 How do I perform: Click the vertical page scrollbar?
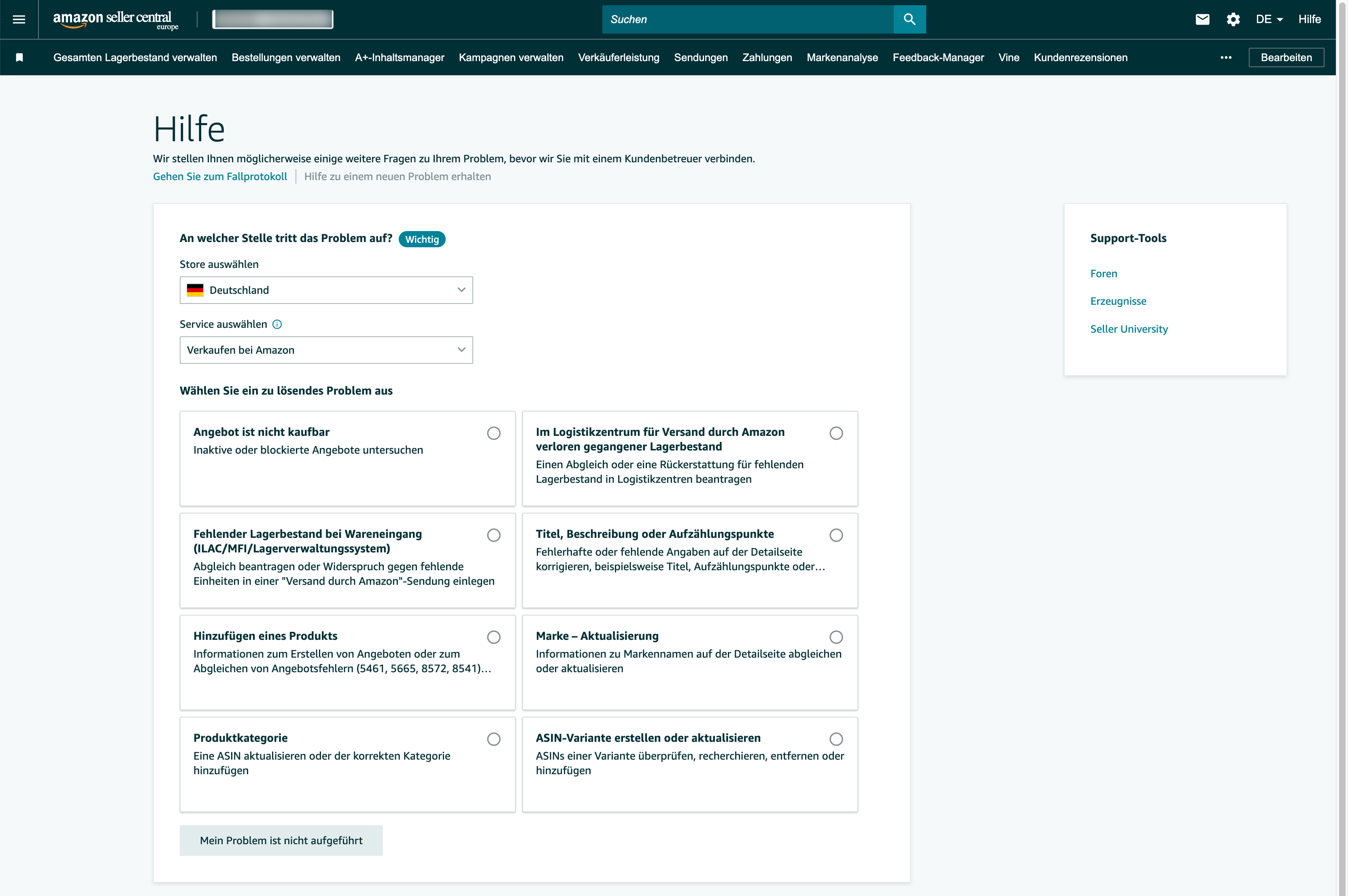[x=1342, y=448]
